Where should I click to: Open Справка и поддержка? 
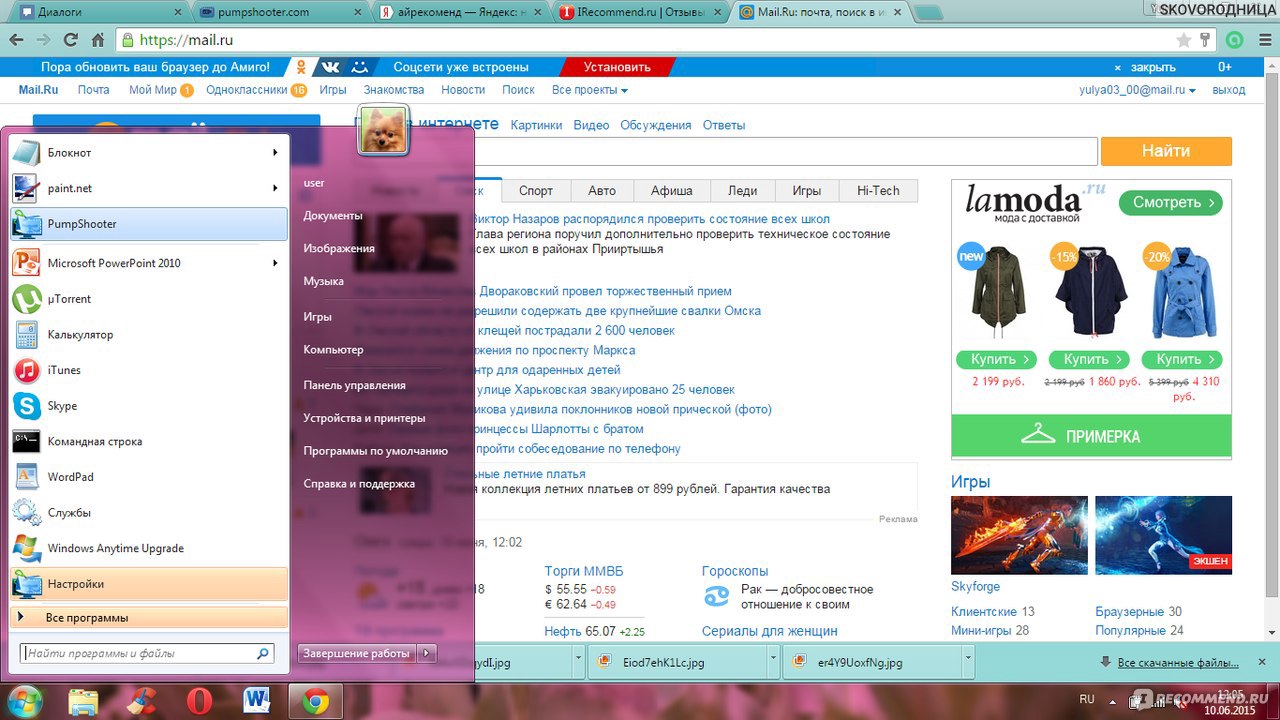359,484
